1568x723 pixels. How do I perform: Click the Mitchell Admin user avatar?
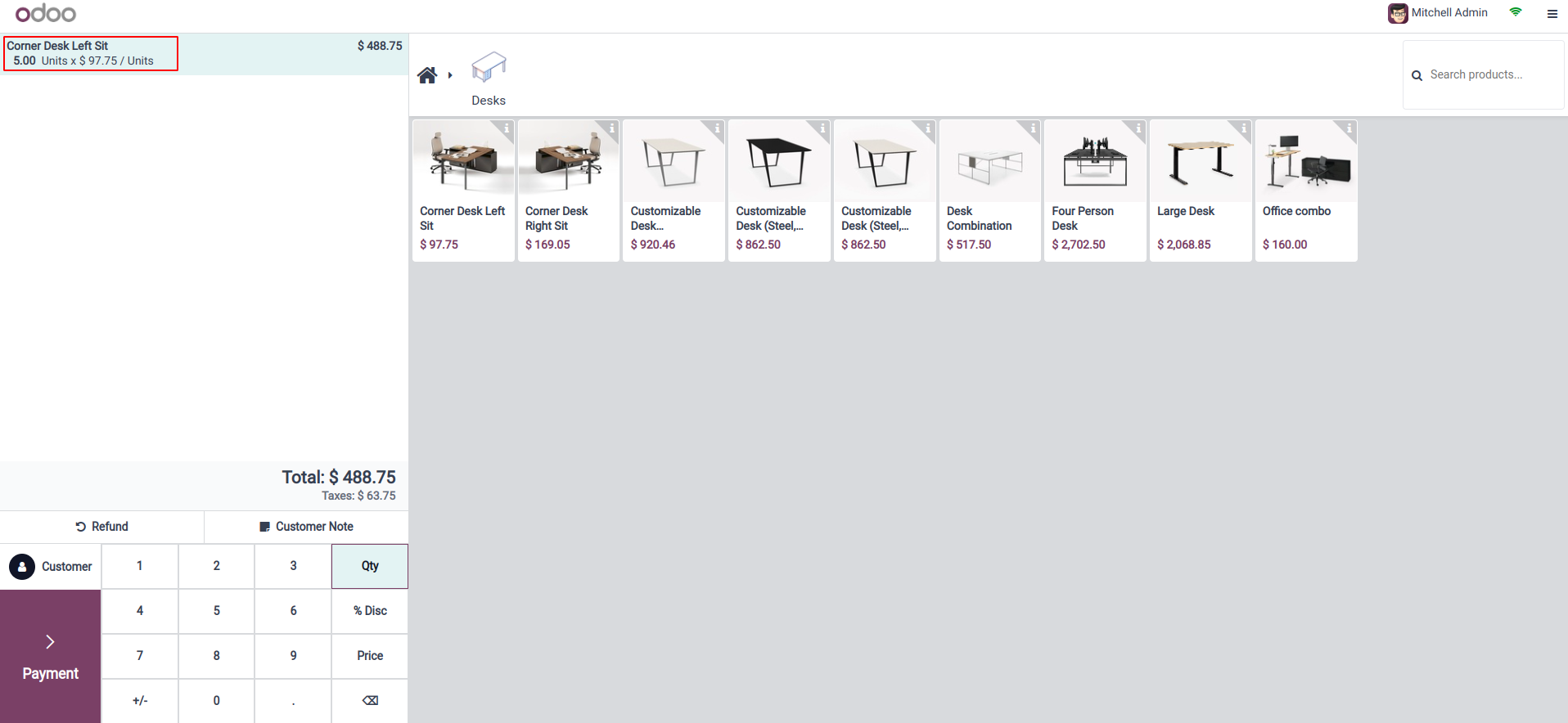click(x=1397, y=13)
